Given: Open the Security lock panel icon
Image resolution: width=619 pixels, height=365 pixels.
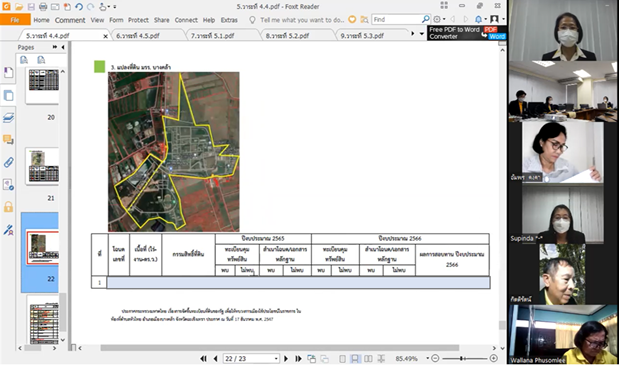Looking at the screenshot, I should [x=8, y=207].
